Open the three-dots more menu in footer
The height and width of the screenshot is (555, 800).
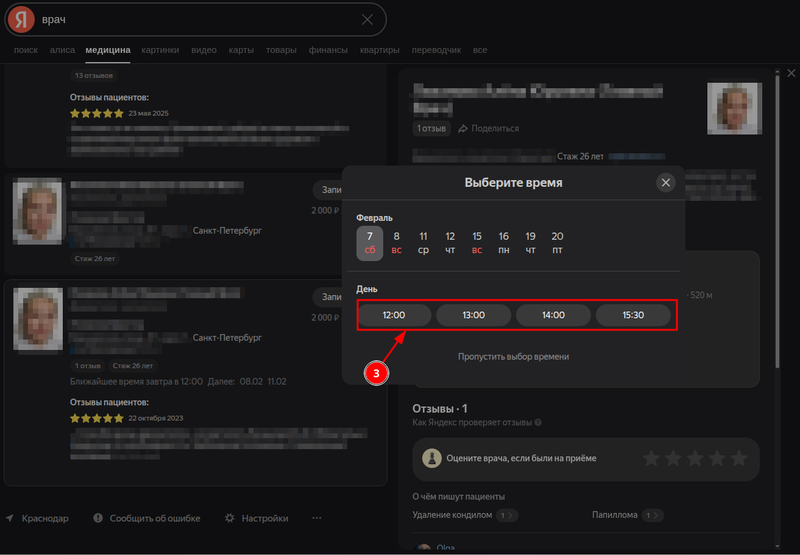pos(317,518)
